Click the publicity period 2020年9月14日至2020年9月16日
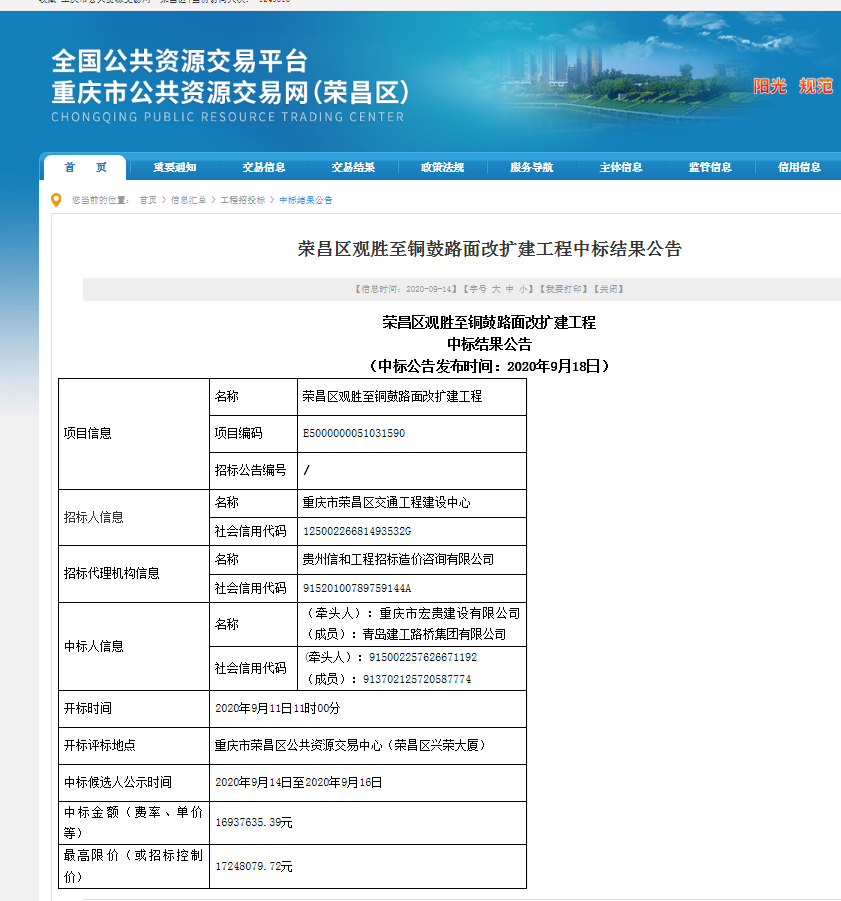The height and width of the screenshot is (901, 841). pos(299,783)
